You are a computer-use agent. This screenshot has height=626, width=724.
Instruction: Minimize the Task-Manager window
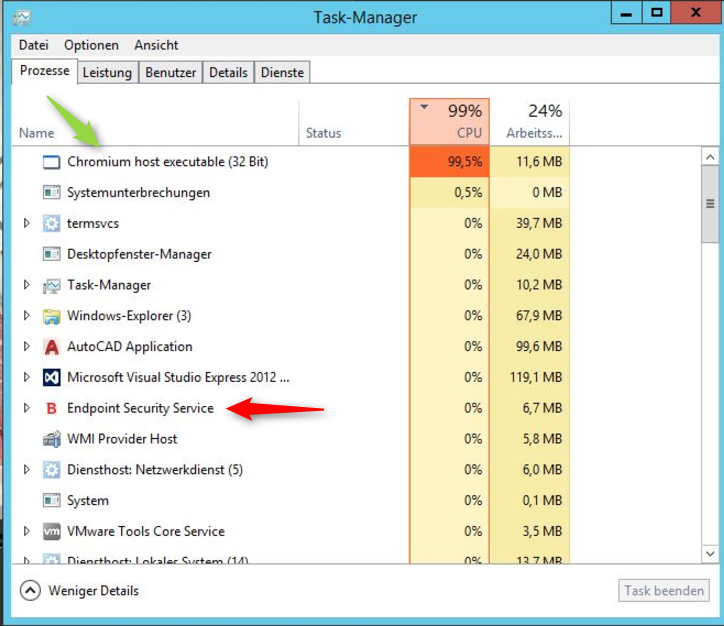coord(626,13)
